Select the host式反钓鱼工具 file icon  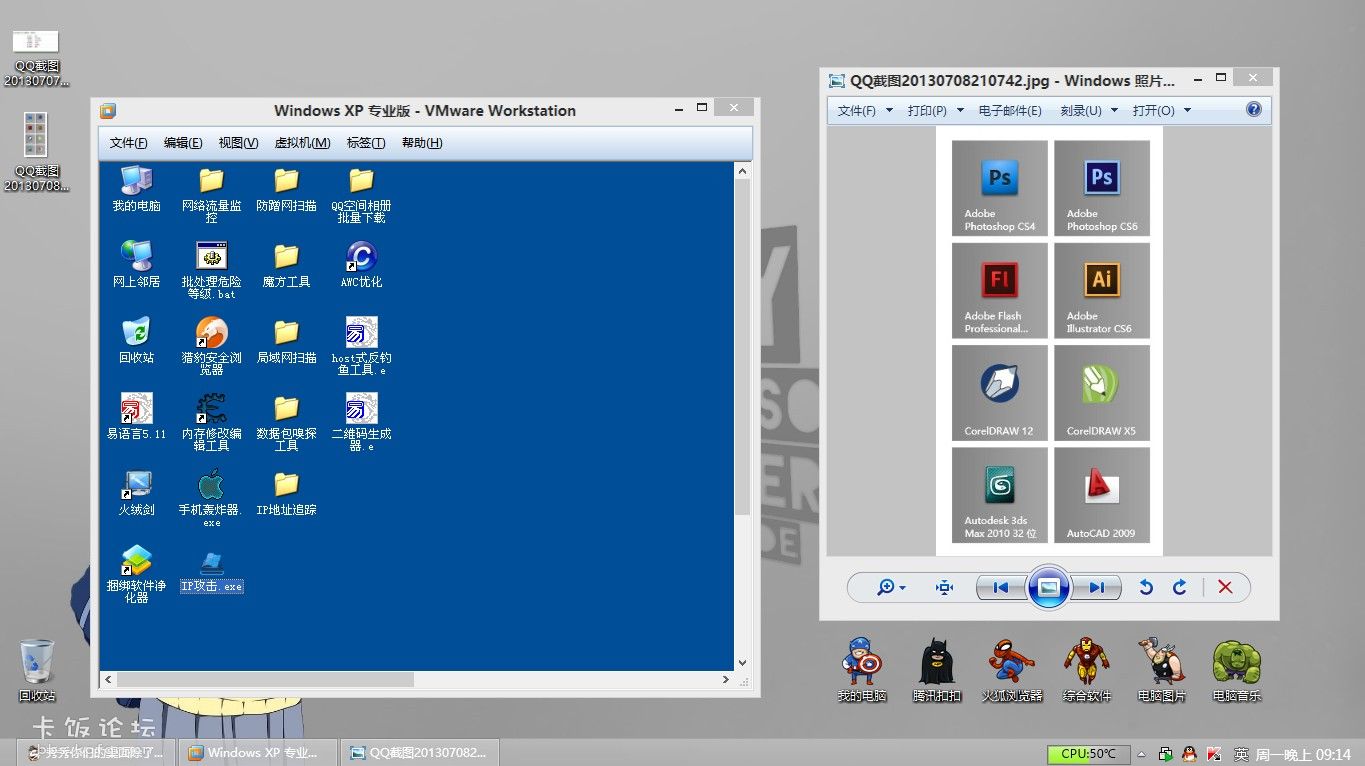361,347
